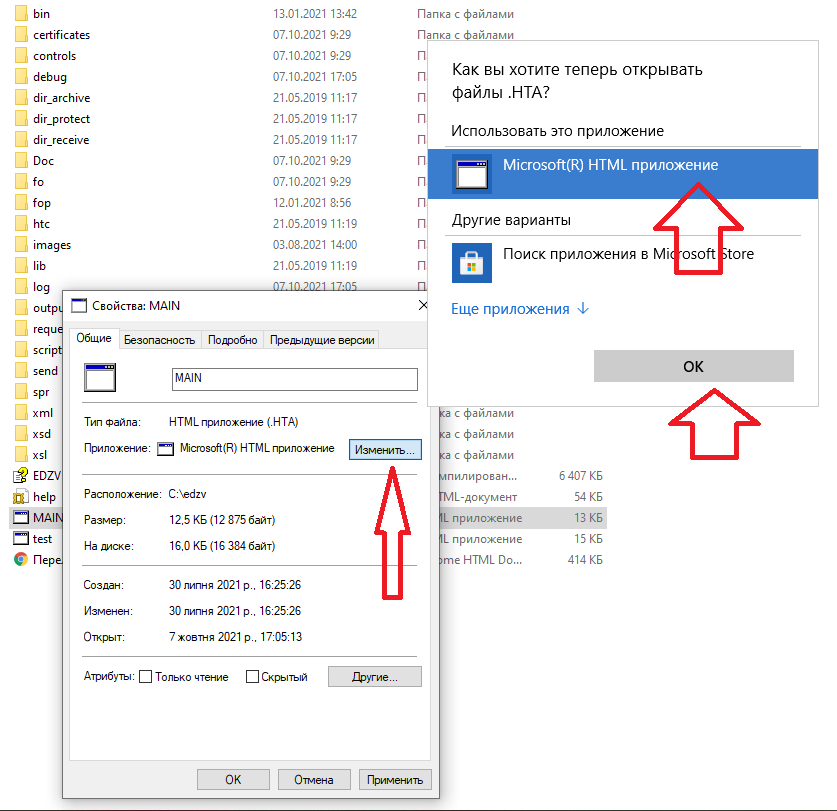The height and width of the screenshot is (811, 837).
Task: Open the "Предыдущие версии" tab
Action: [x=322, y=340]
